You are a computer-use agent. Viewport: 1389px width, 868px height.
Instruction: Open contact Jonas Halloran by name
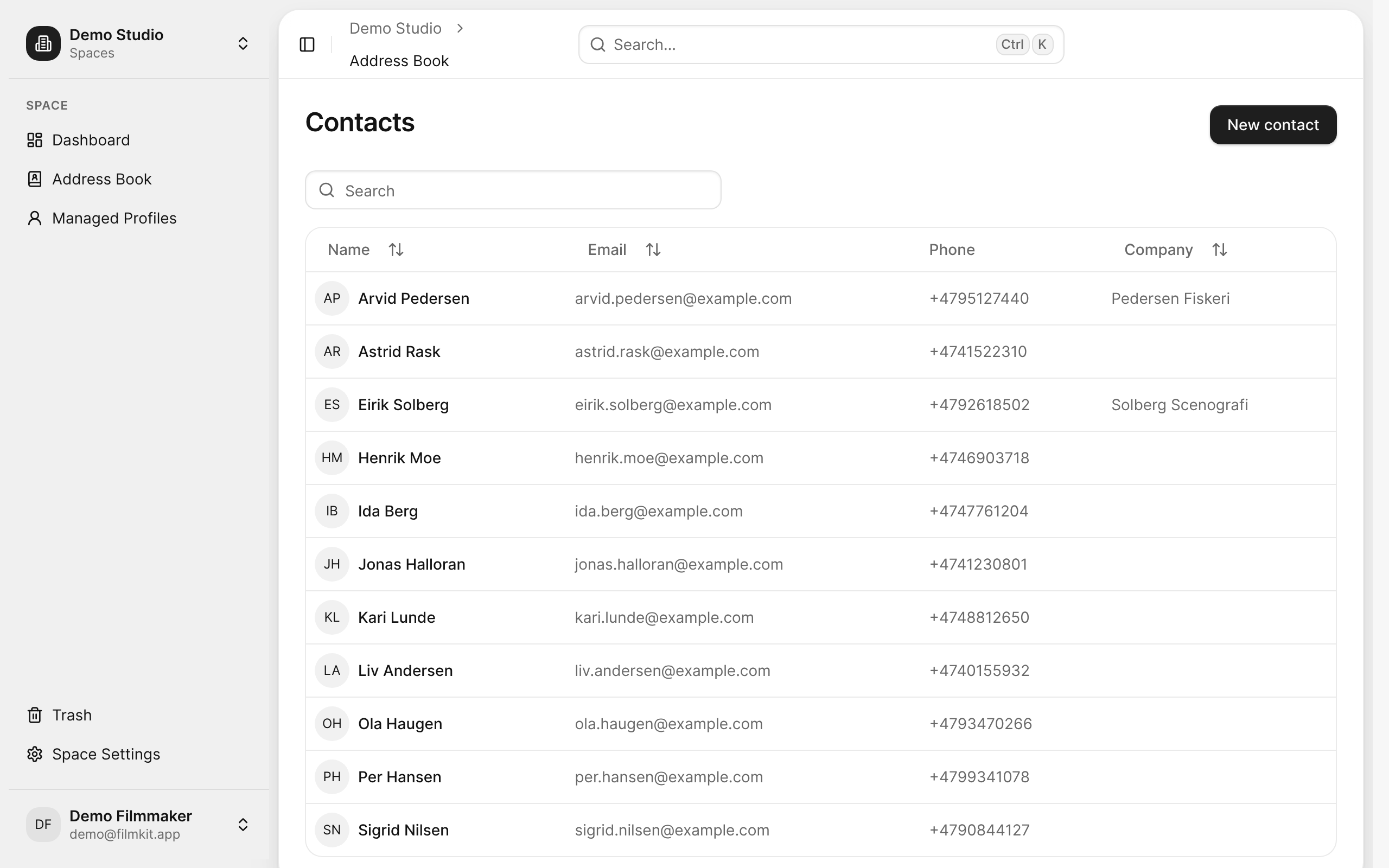(x=411, y=564)
